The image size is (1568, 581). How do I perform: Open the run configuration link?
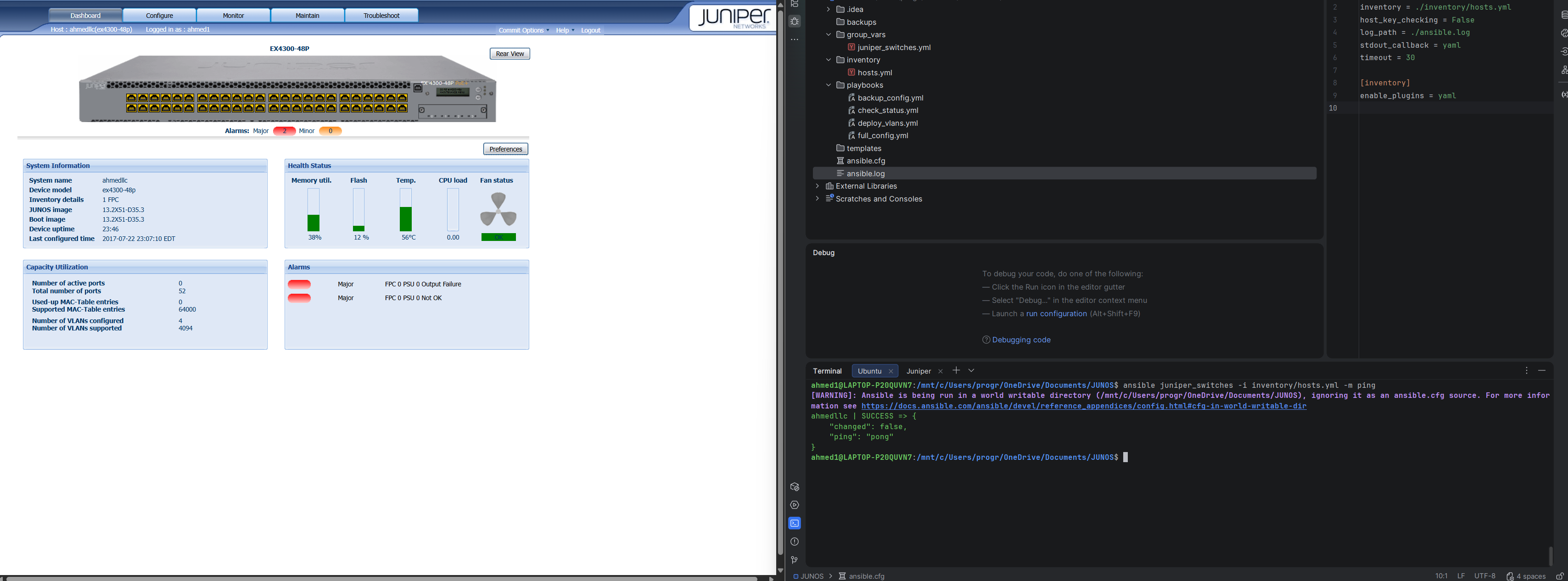1056,314
